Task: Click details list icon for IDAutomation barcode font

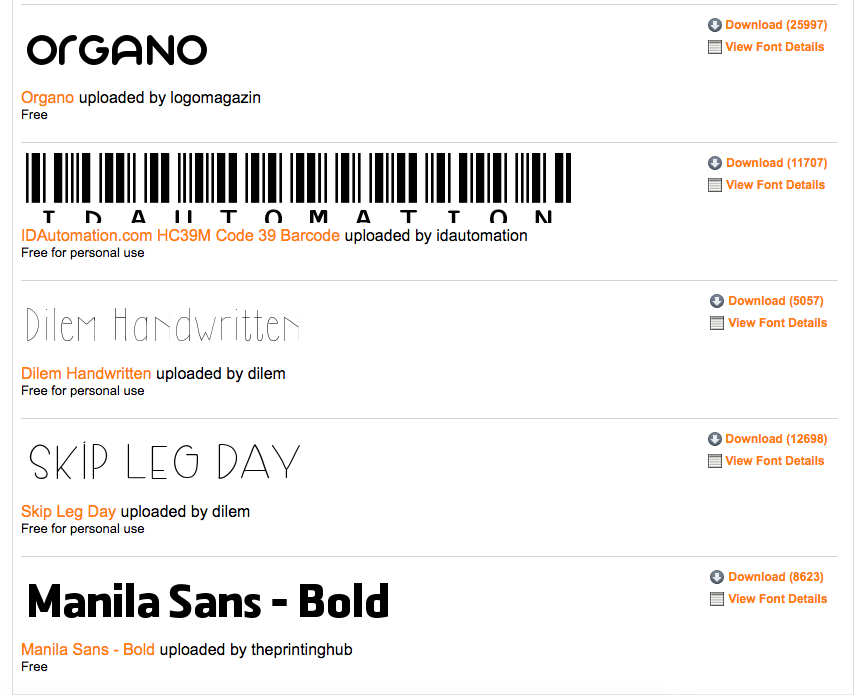Action: point(715,185)
